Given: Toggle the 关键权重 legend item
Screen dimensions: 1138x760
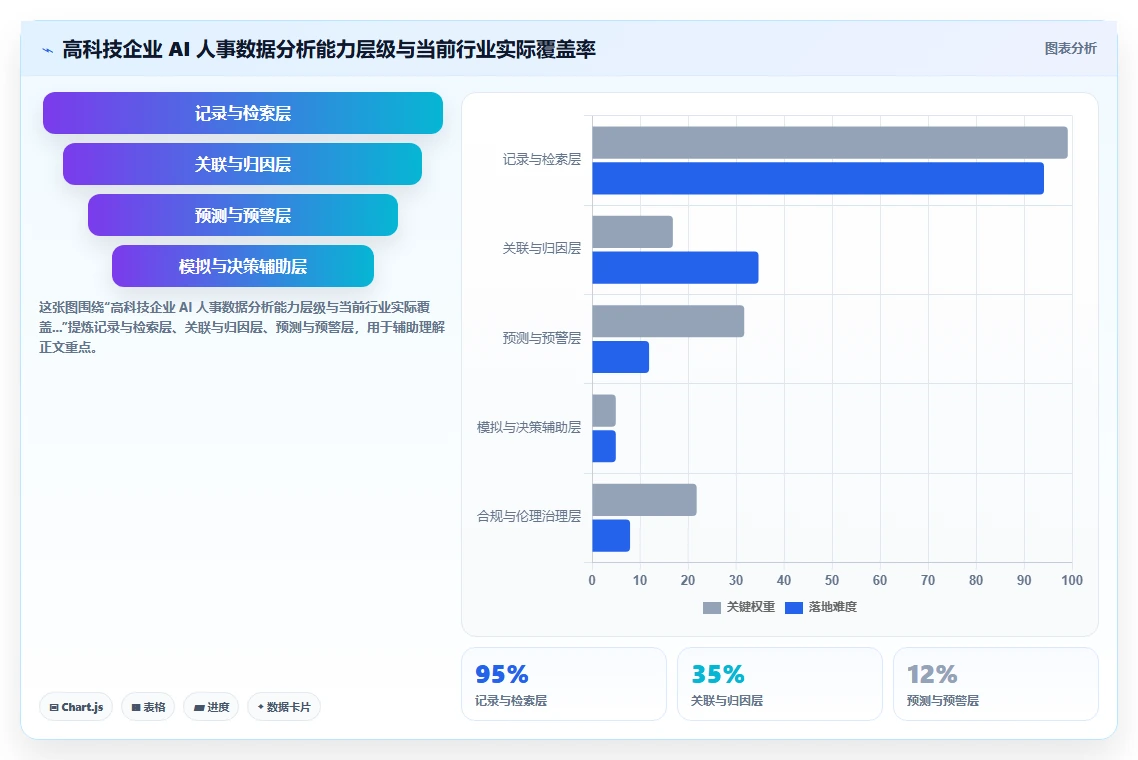Looking at the screenshot, I should 739,607.
